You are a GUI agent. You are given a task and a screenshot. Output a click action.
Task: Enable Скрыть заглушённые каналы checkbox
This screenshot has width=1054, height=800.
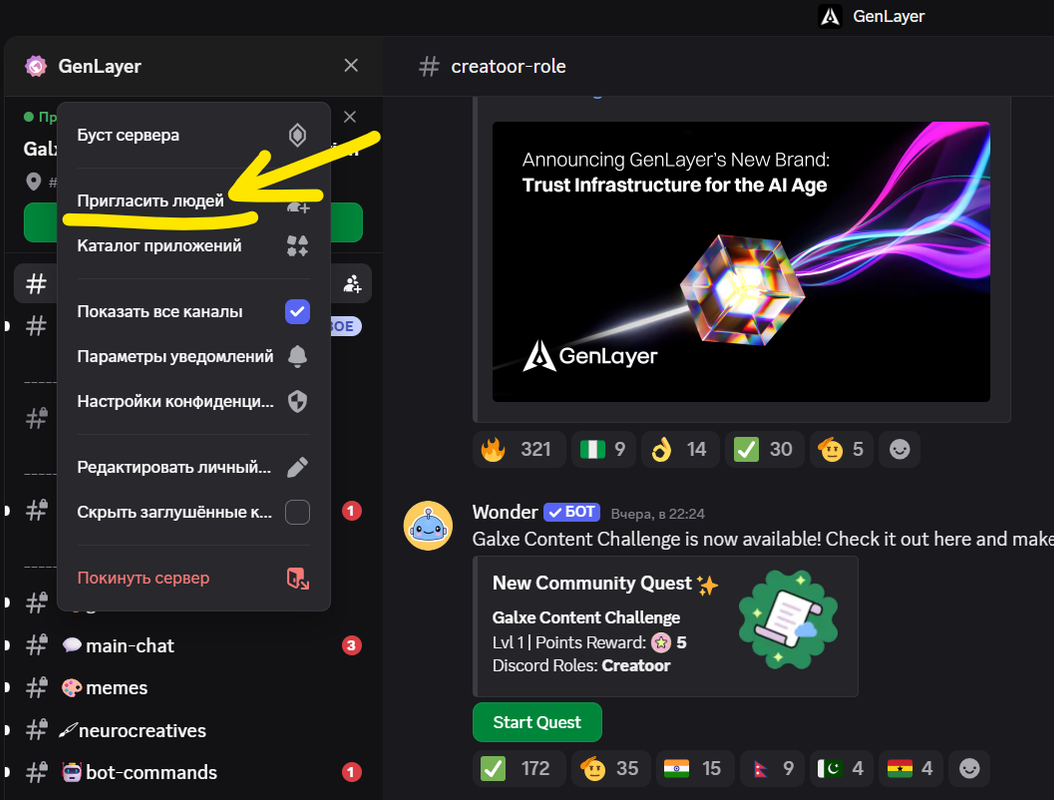pyautogui.click(x=297, y=512)
